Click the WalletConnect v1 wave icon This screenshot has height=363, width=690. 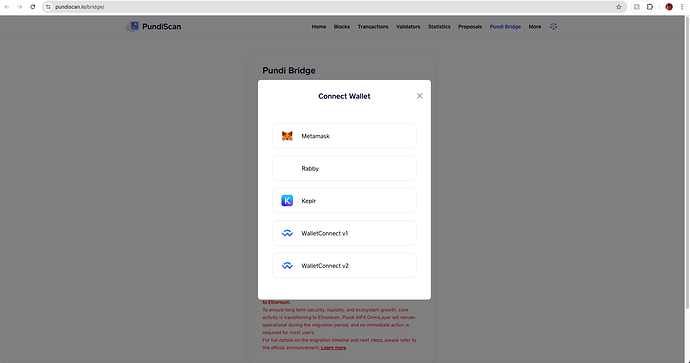pos(287,233)
